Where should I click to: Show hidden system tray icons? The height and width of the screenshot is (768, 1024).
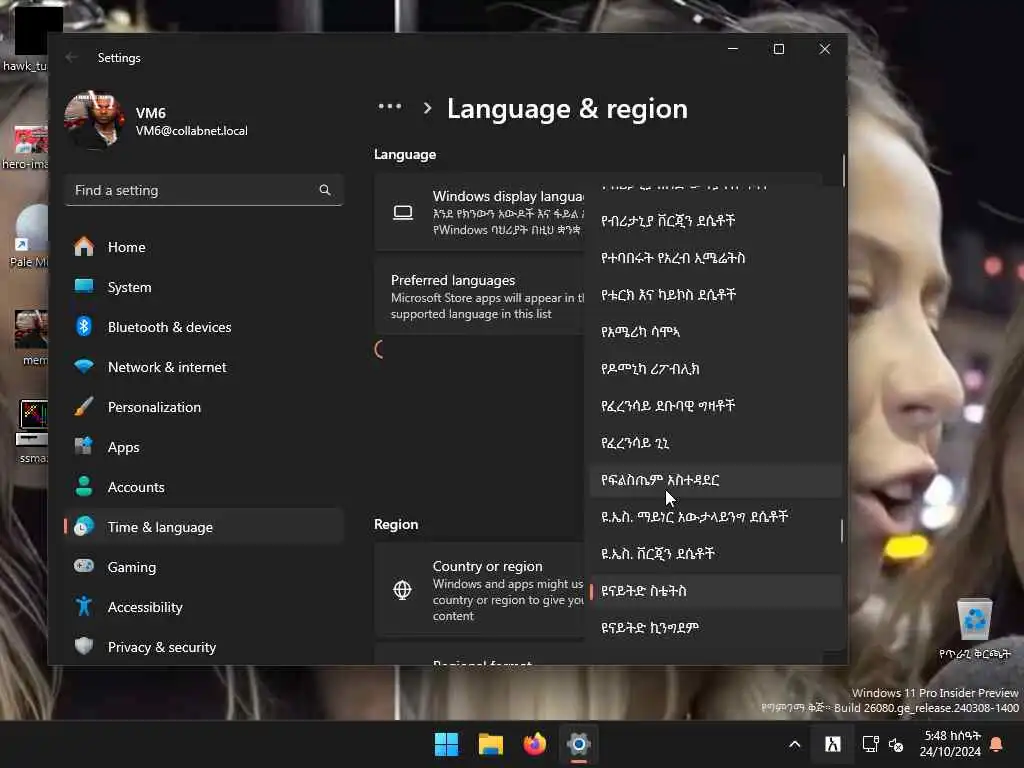click(795, 744)
